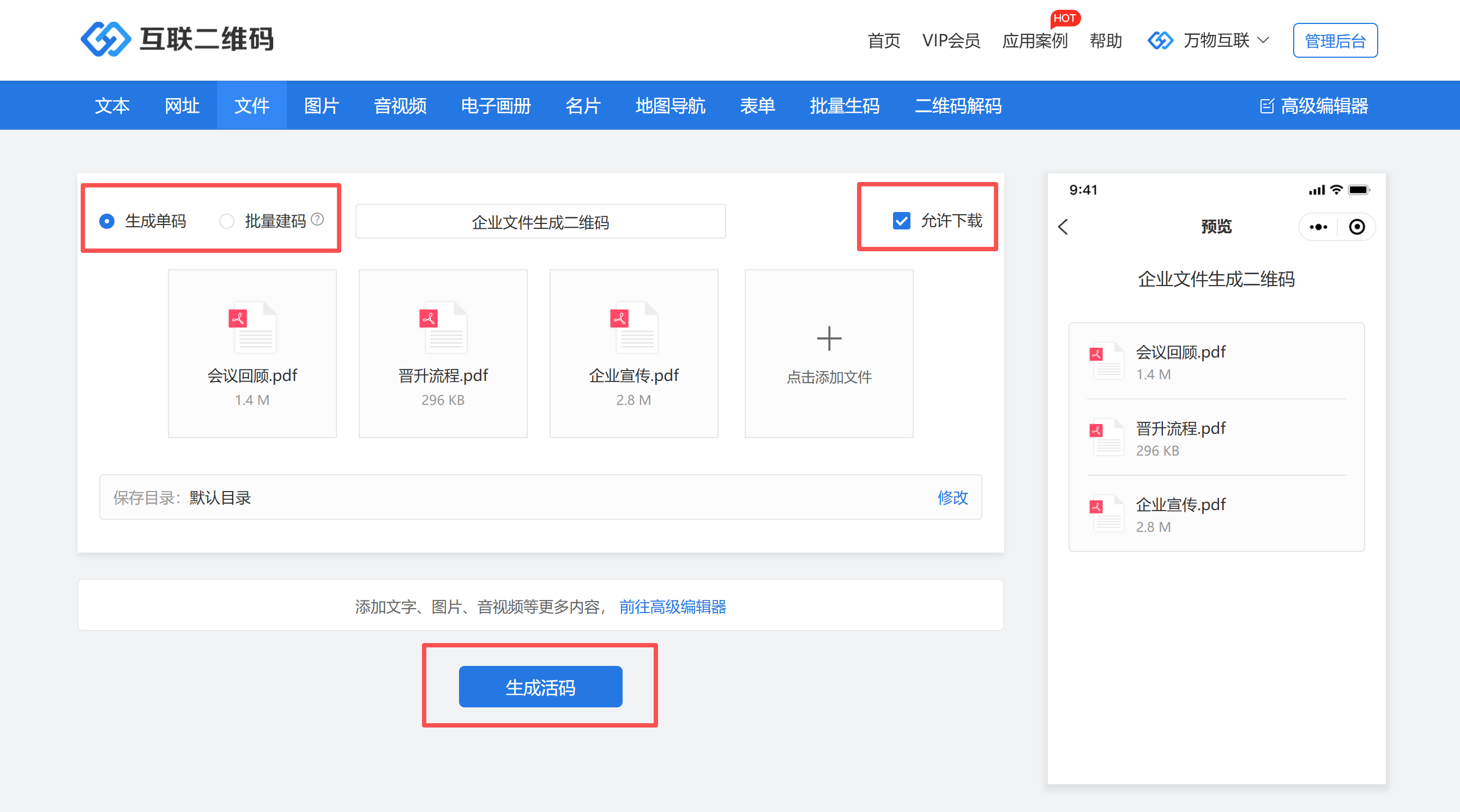Follow the 前往高级编辑器 link
The height and width of the screenshot is (812, 1460).
(672, 607)
